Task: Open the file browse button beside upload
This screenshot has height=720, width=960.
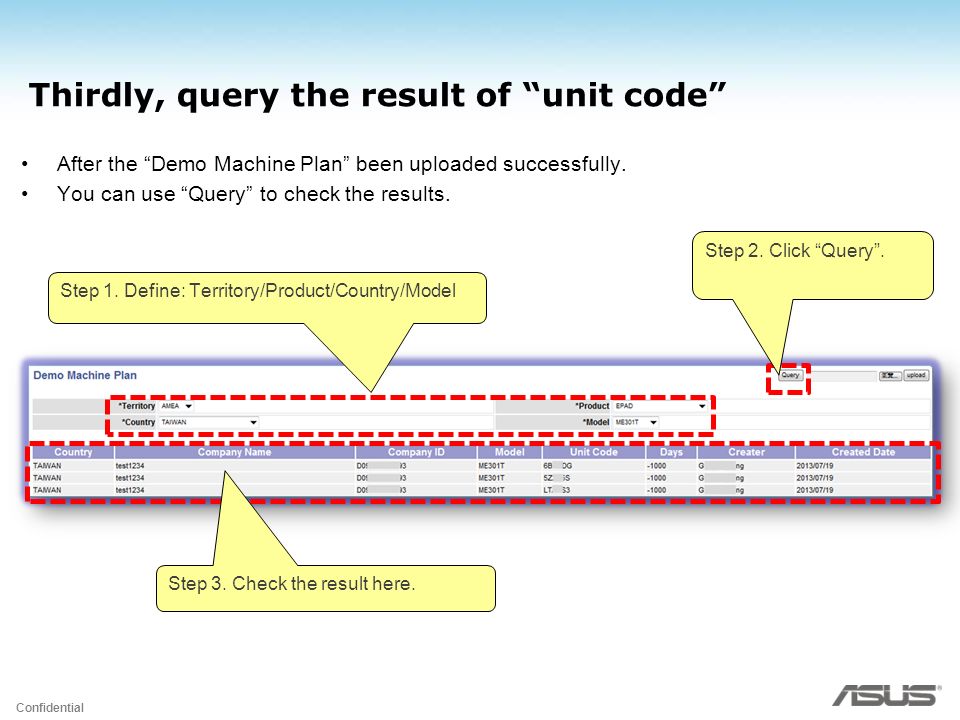Action: 890,375
